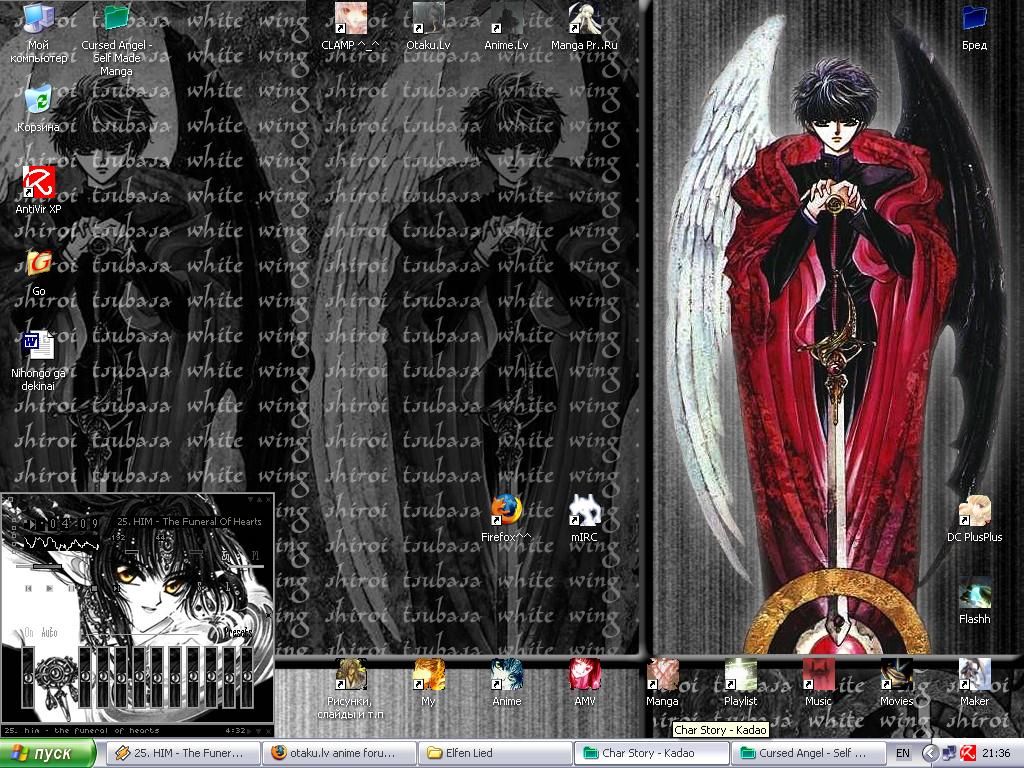The image size is (1024, 768).
Task: Open the Playlist shortcut
Action: point(740,682)
